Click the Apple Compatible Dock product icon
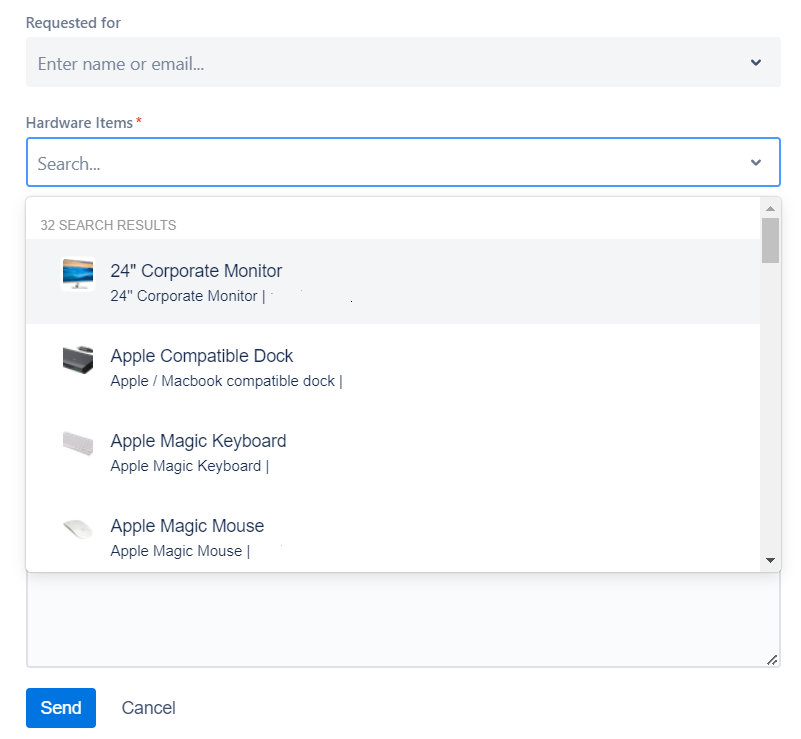The width and height of the screenshot is (801, 739). point(78,360)
